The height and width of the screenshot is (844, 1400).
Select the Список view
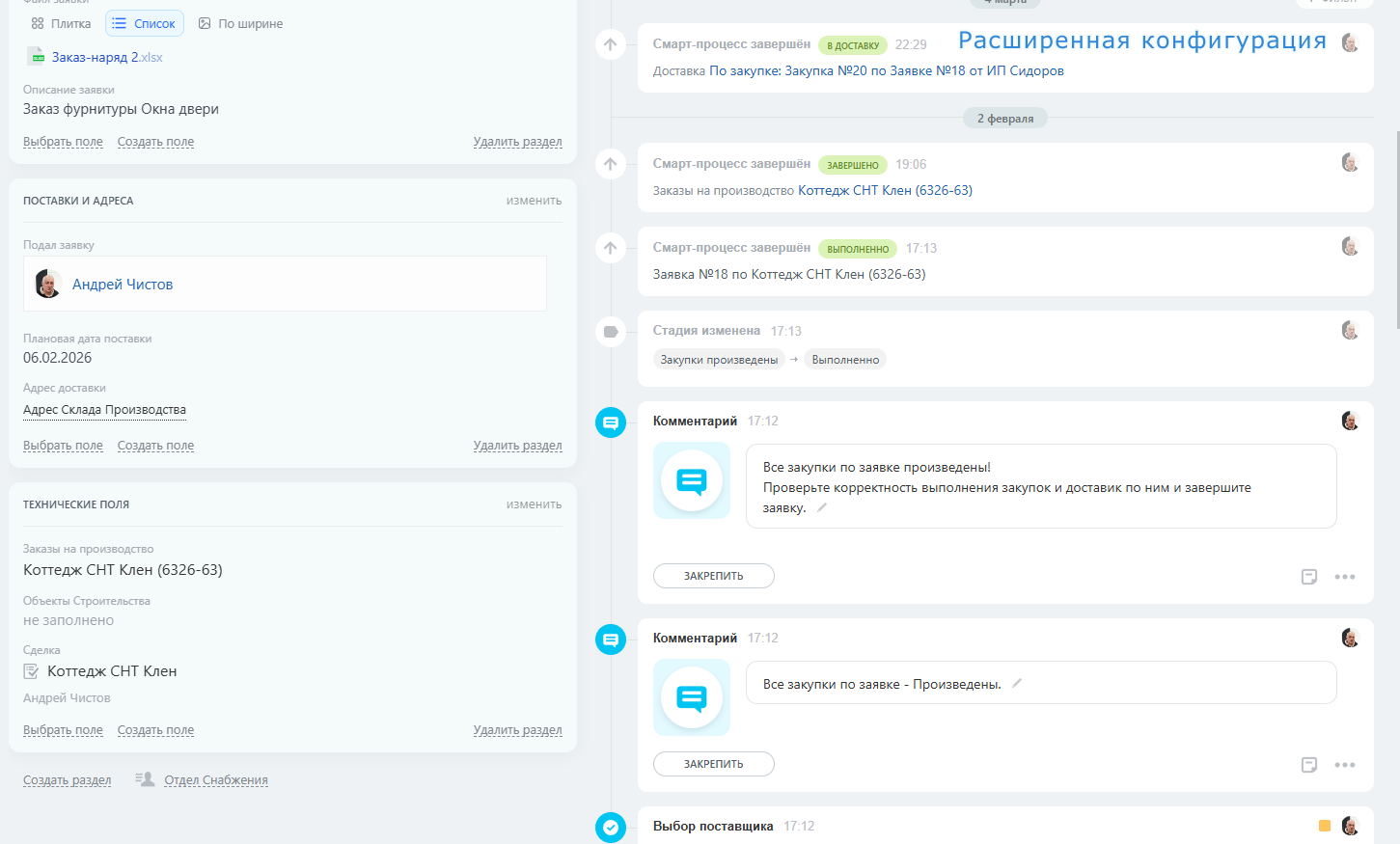coord(145,23)
